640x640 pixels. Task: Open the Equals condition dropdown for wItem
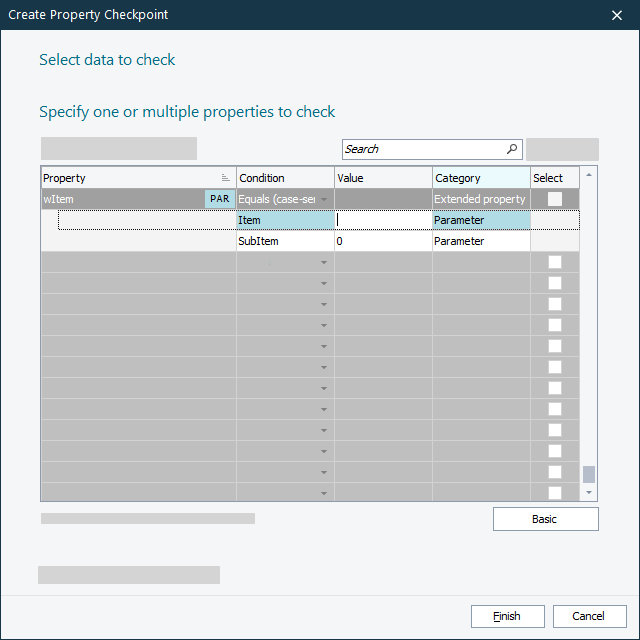coord(324,200)
